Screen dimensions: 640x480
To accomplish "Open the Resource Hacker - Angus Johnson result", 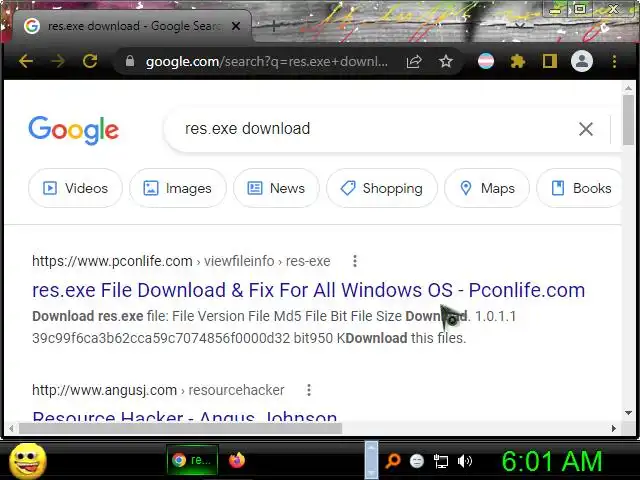I will pos(184,416).
